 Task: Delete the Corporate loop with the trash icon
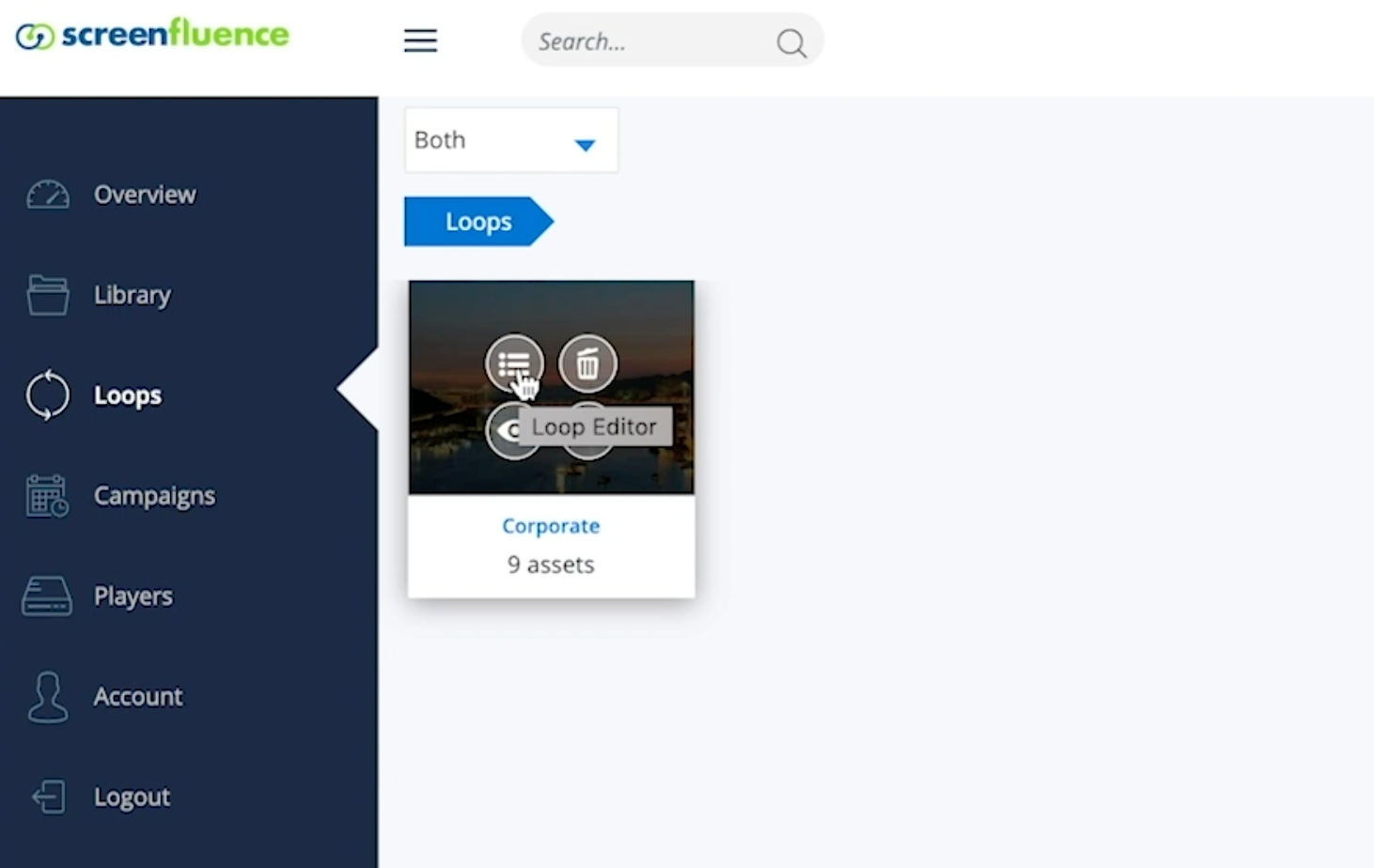tap(587, 364)
